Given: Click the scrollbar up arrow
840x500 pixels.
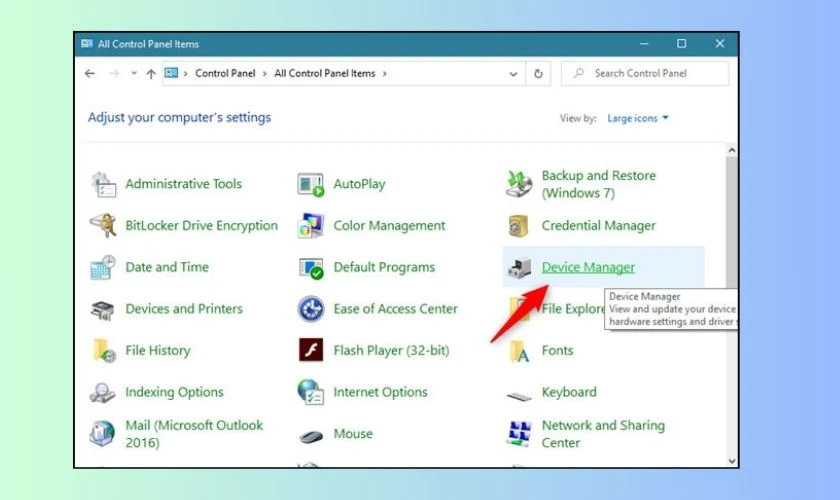Looking at the screenshot, I should coord(732,151).
